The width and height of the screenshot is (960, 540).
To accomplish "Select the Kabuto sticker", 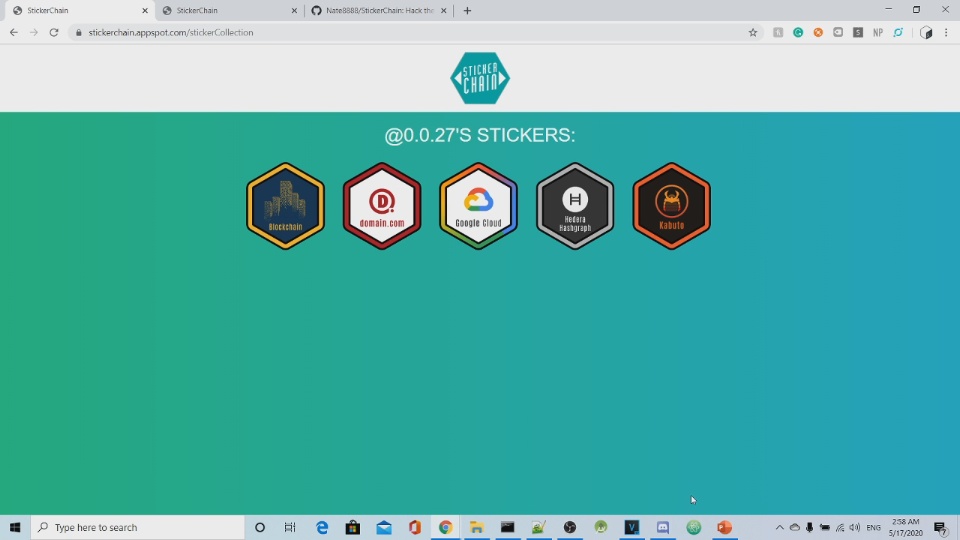I will click(672, 206).
